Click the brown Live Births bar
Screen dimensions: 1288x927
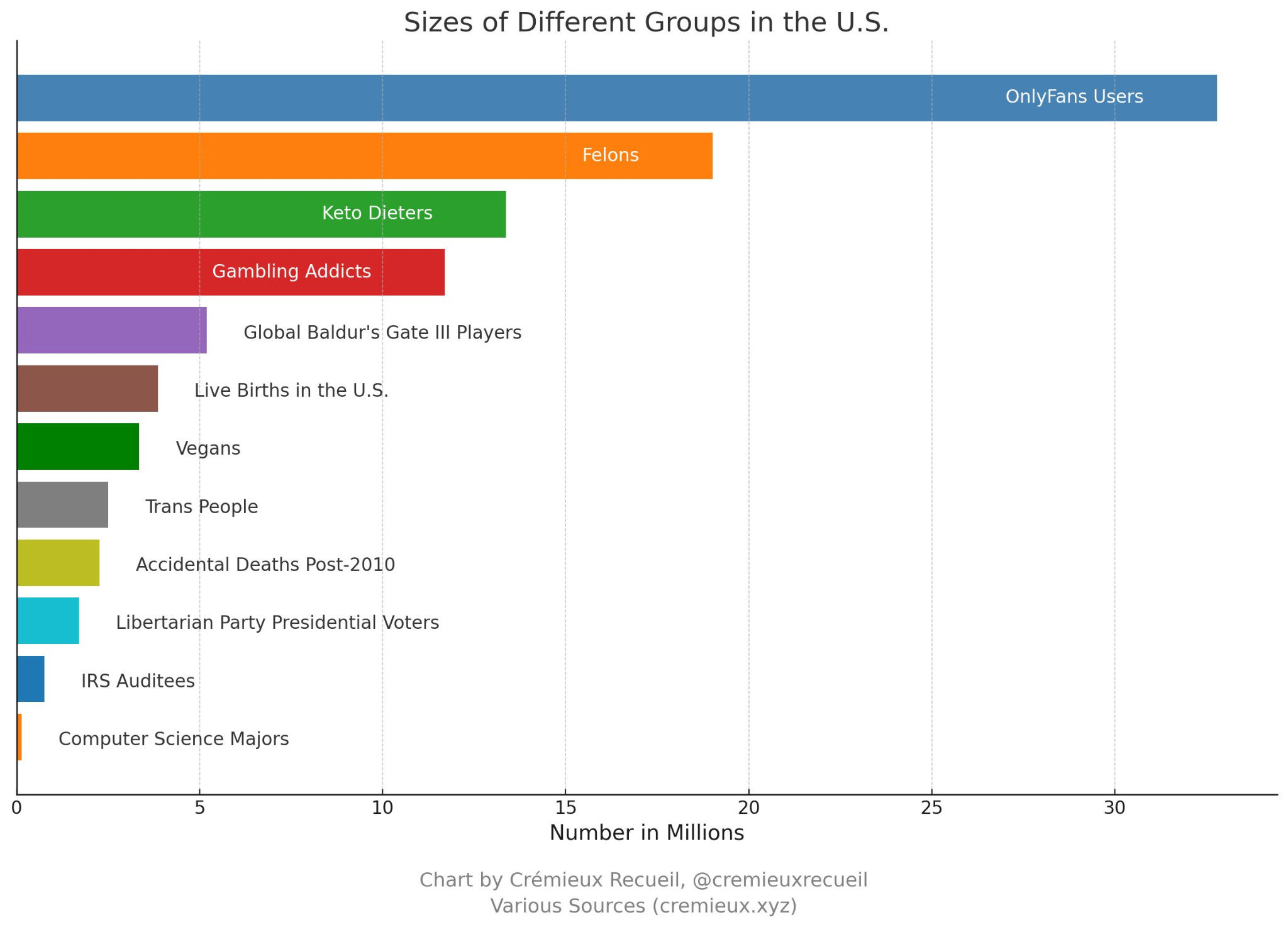87,389
